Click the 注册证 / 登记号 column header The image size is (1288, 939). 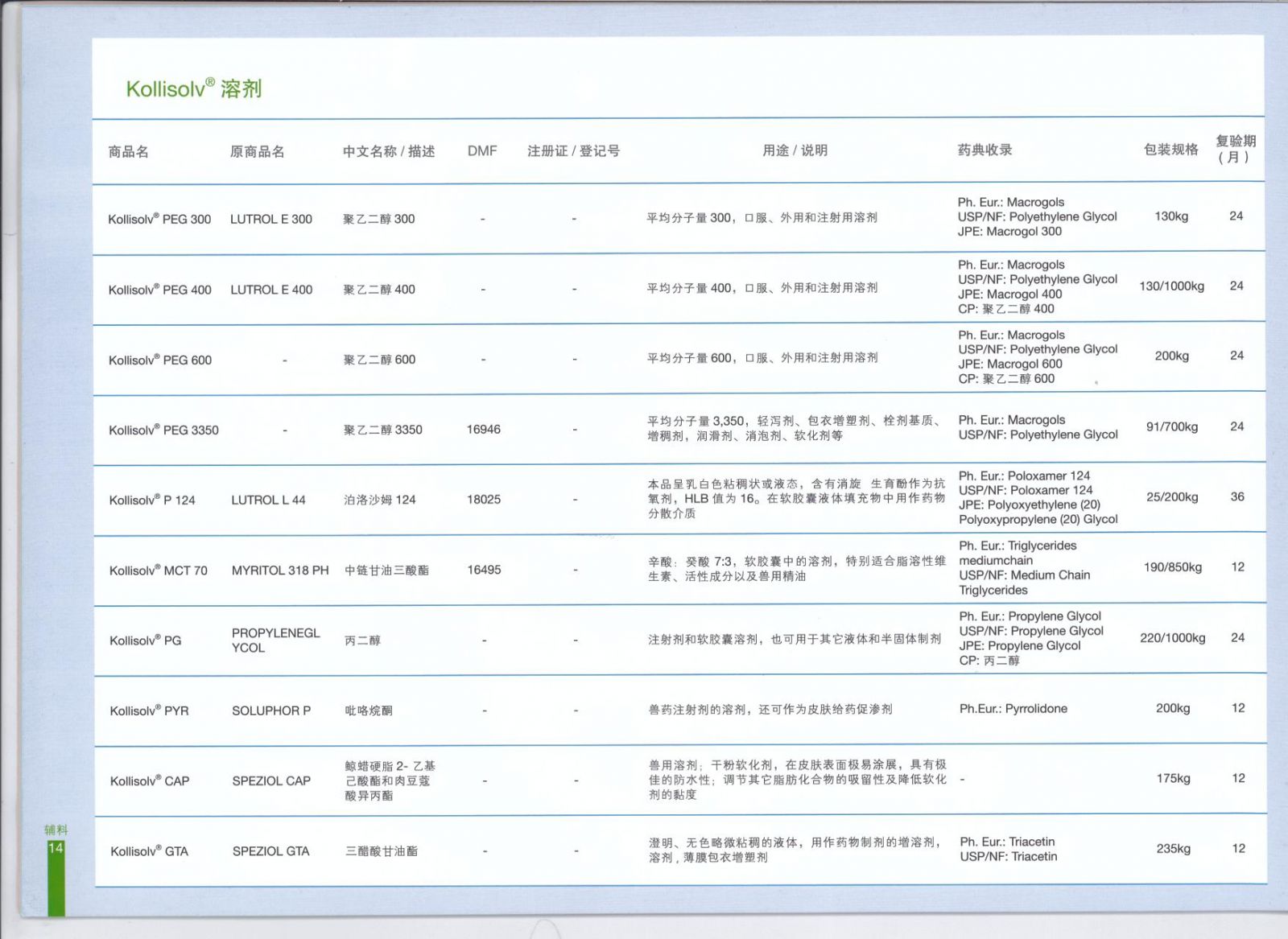[574, 150]
